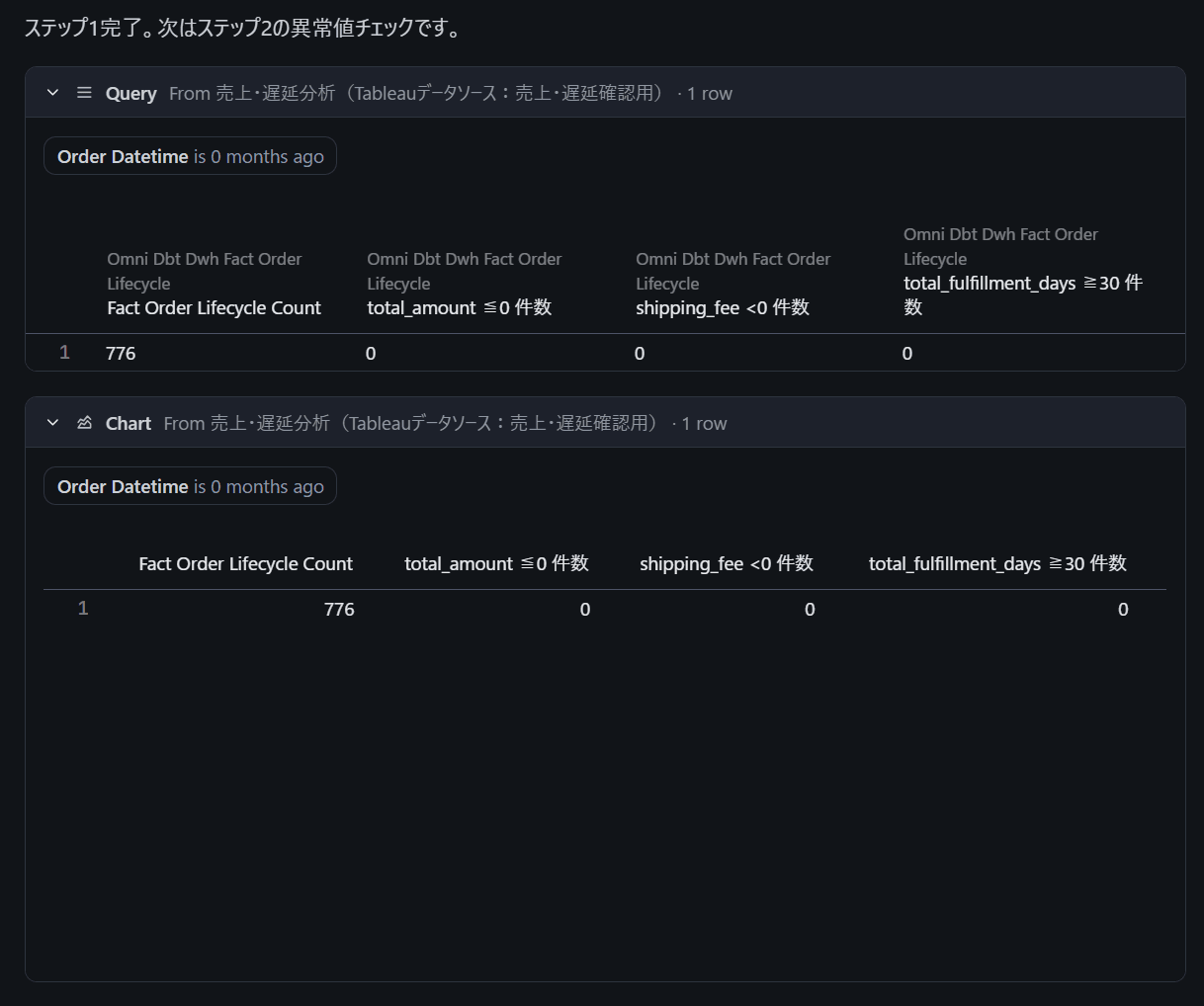Select total_fulfillment_days ≧30 件数 header in Chart table
This screenshot has width=1204, height=1006.
coord(997,564)
